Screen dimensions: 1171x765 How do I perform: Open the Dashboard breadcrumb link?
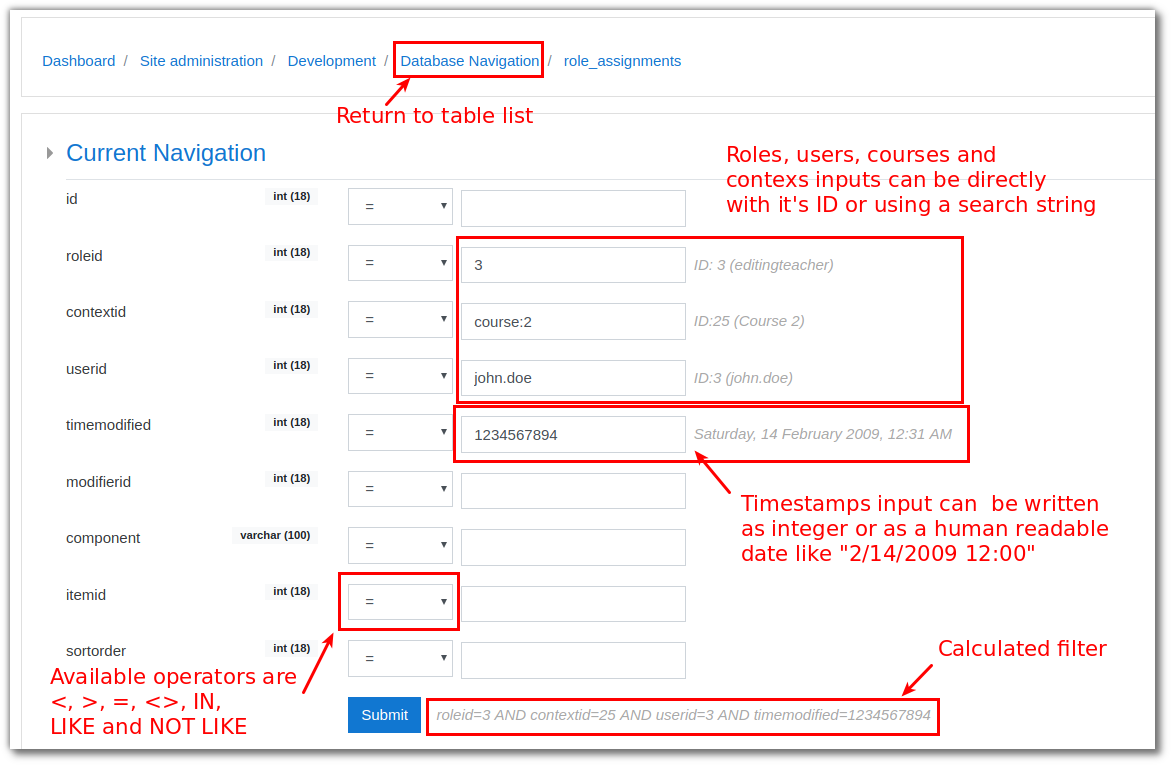pos(78,61)
